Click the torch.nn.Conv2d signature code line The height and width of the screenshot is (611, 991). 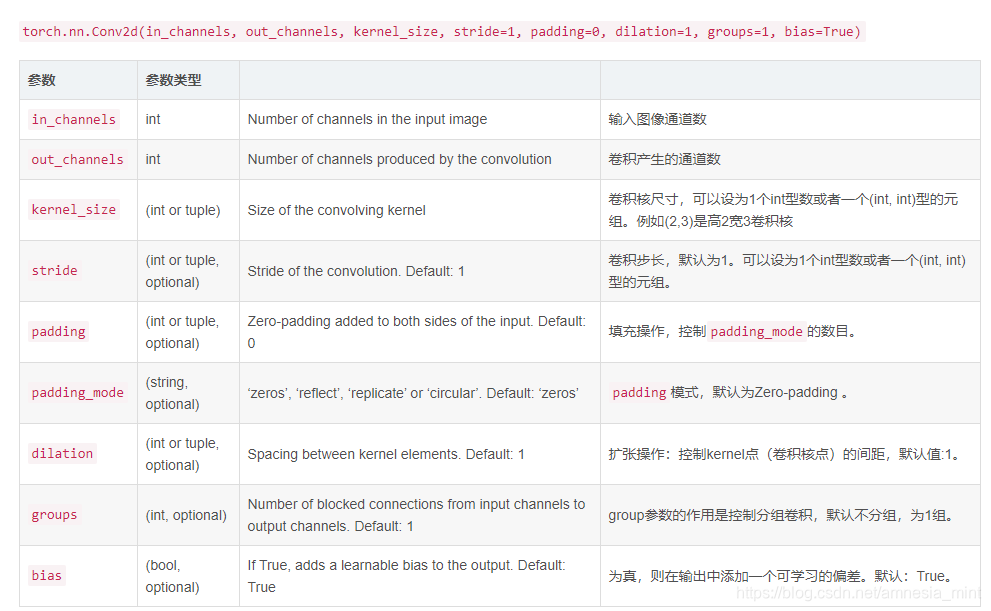click(x=442, y=32)
